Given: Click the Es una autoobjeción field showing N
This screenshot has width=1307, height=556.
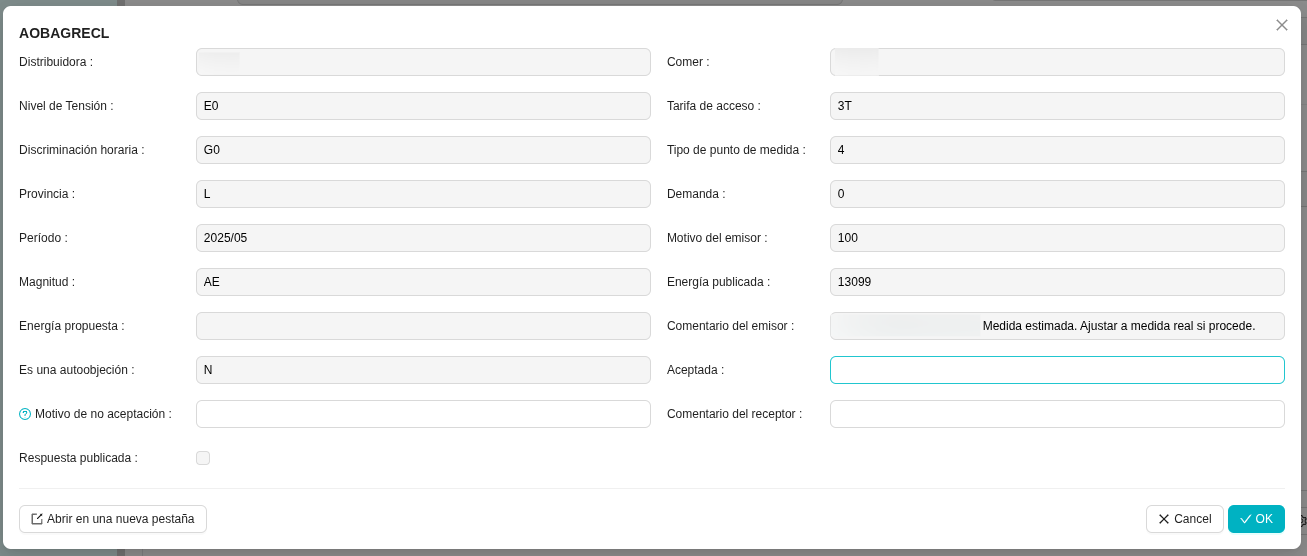Looking at the screenshot, I should pyautogui.click(x=423, y=370).
